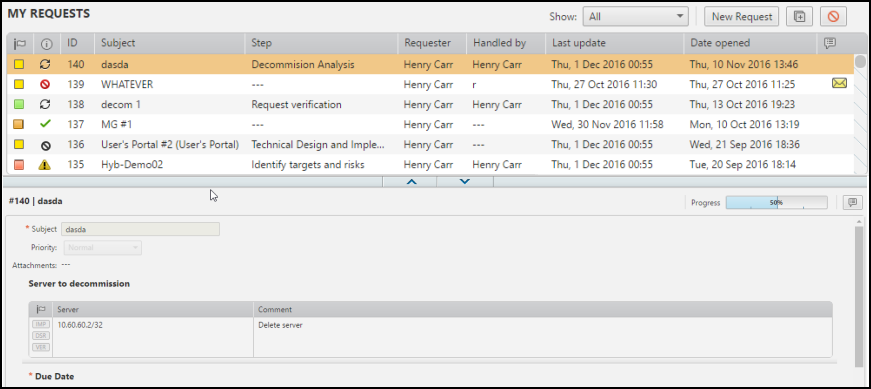Image resolution: width=871 pixels, height=389 pixels.
Task: Click the comments column header icon
Action: click(x=830, y=43)
